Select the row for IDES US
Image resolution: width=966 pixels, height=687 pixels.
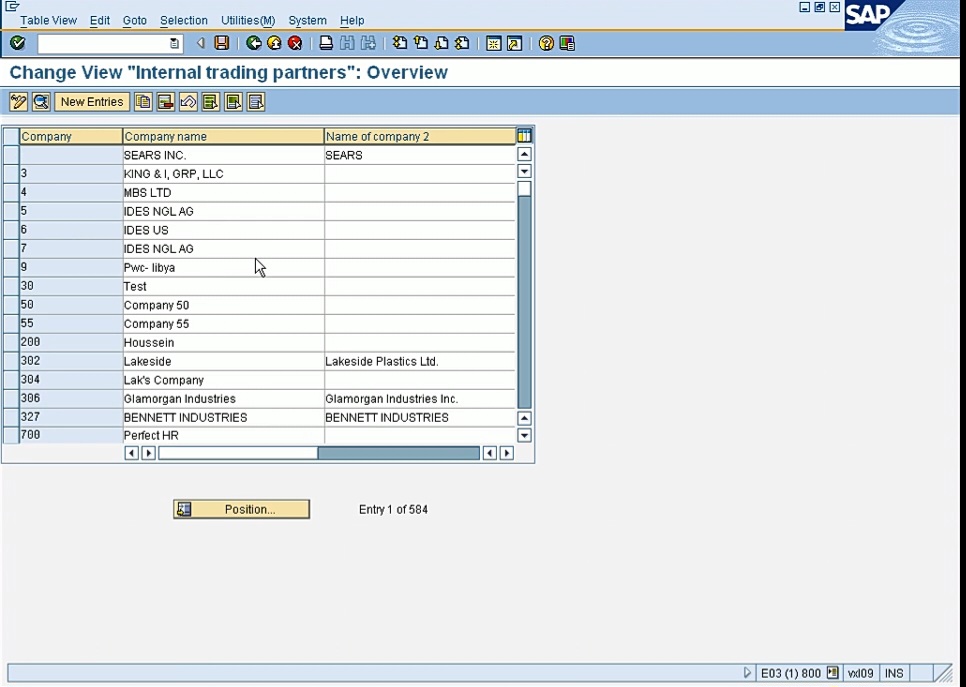tap(11, 230)
